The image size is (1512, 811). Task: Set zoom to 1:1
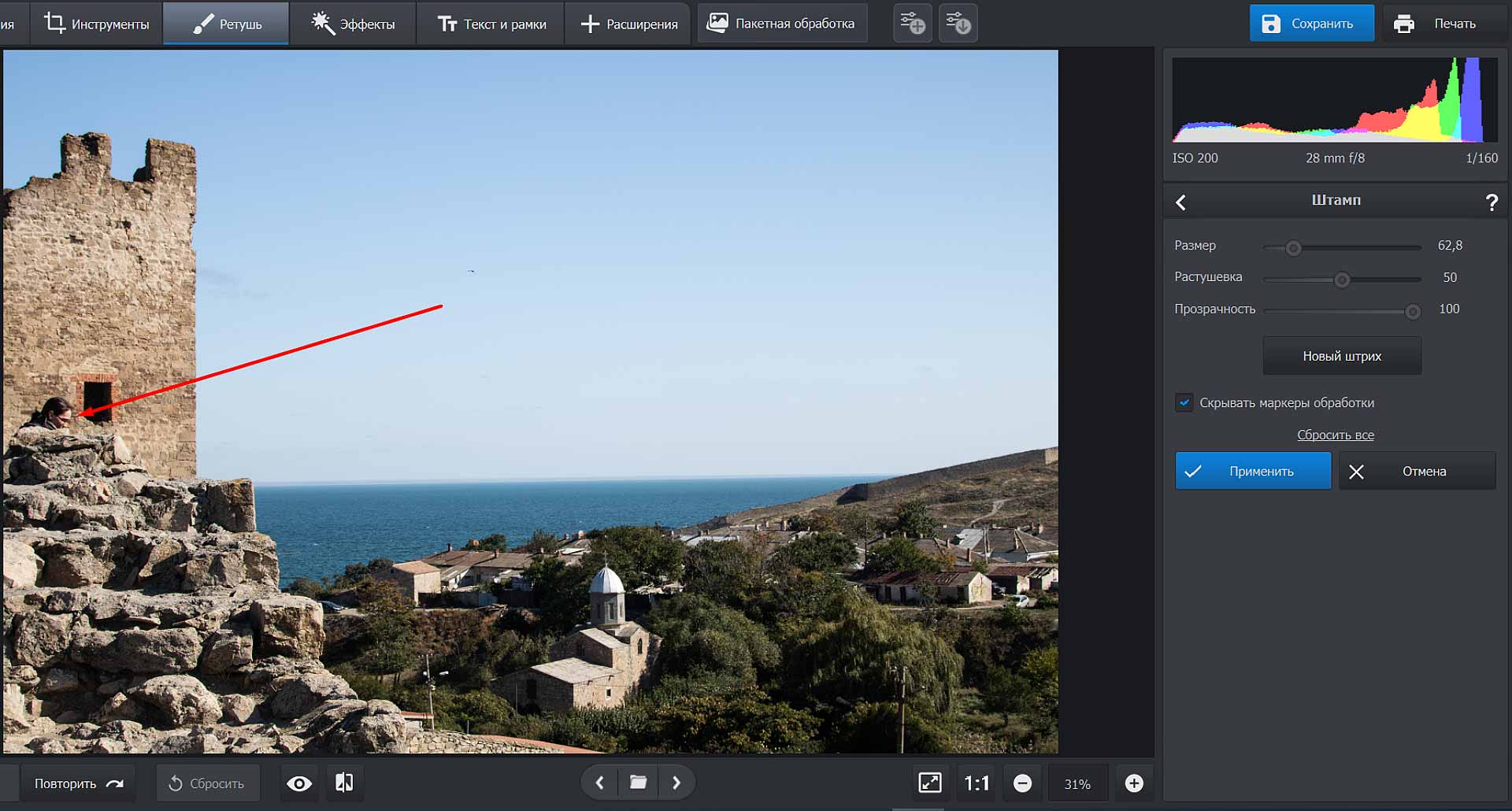point(976,783)
